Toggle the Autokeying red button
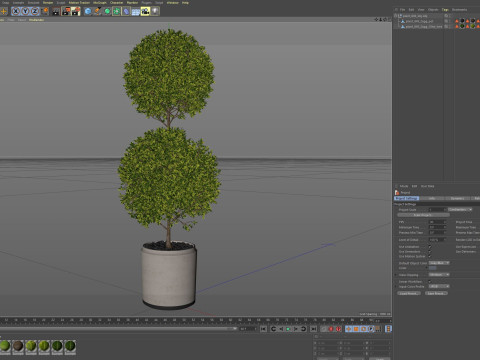Viewport: 480px width, 360px height. [338, 329]
